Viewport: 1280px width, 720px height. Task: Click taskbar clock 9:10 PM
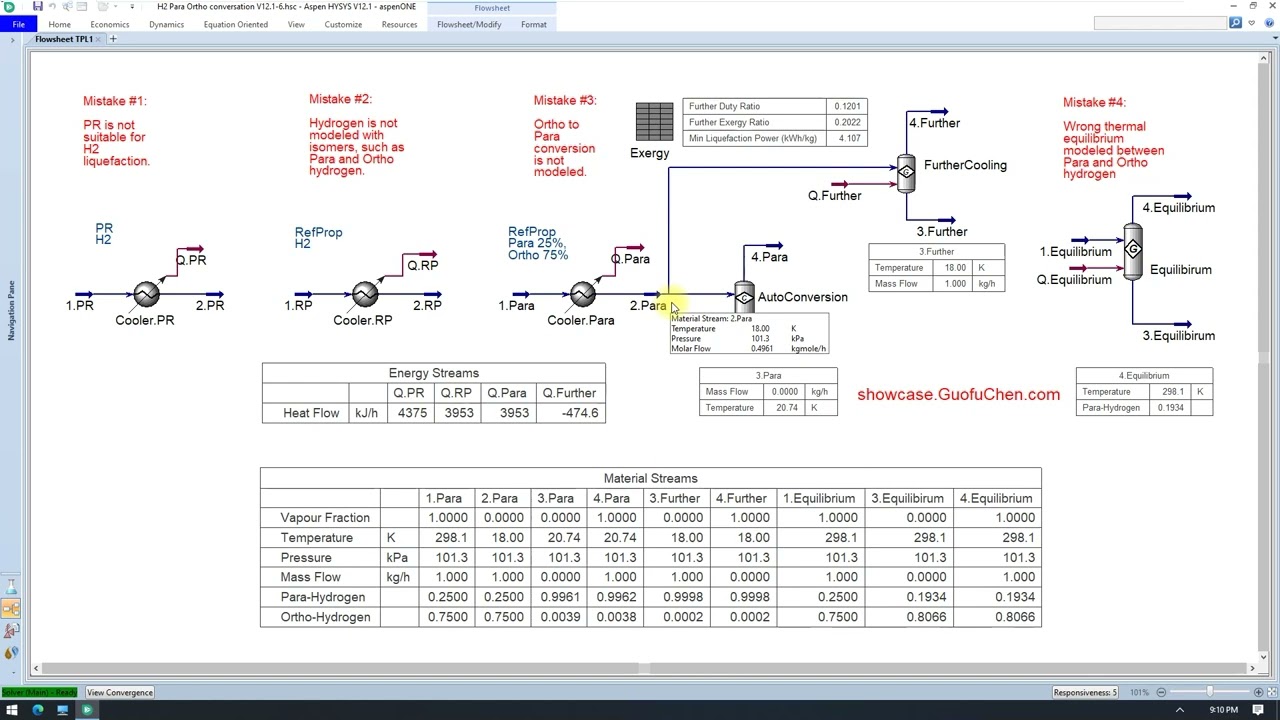tap(1223, 710)
